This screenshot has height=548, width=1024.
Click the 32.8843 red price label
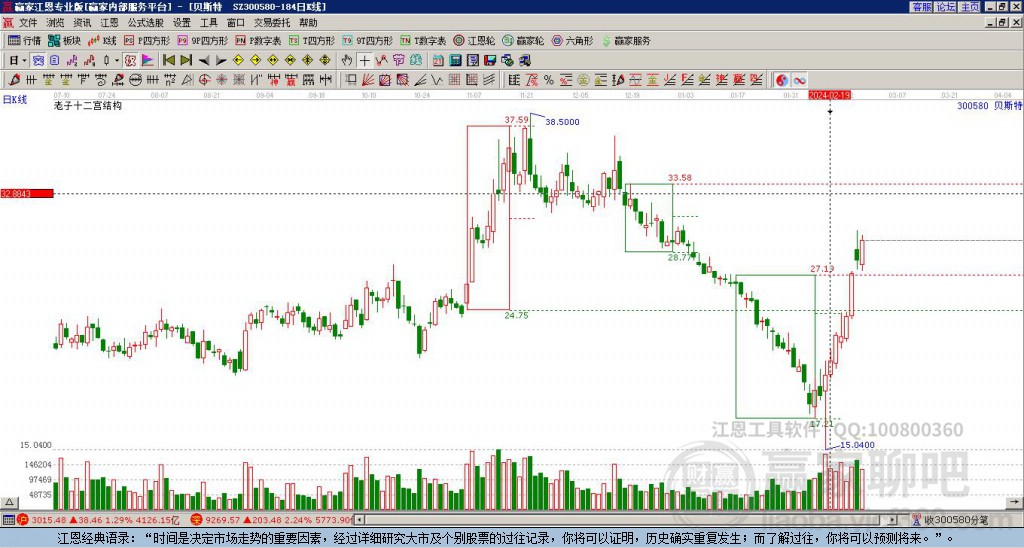tap(27, 193)
